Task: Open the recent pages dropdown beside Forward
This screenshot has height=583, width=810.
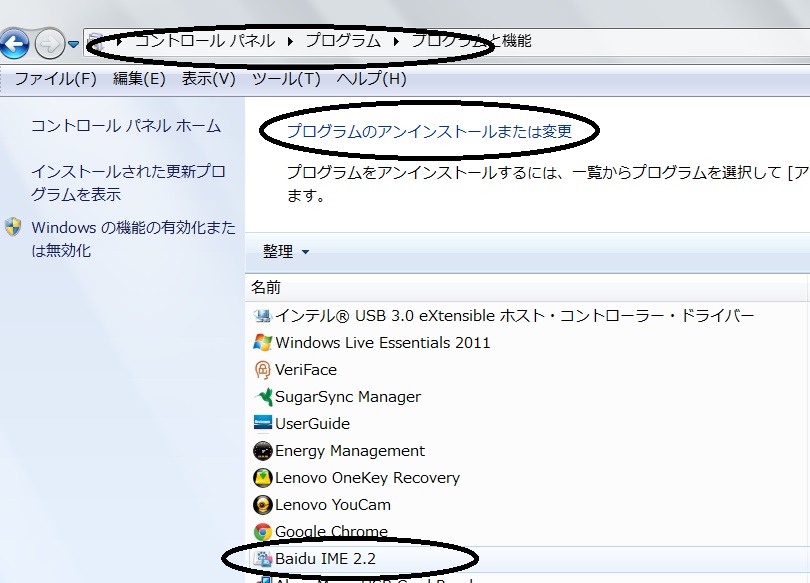Action: 73,45
